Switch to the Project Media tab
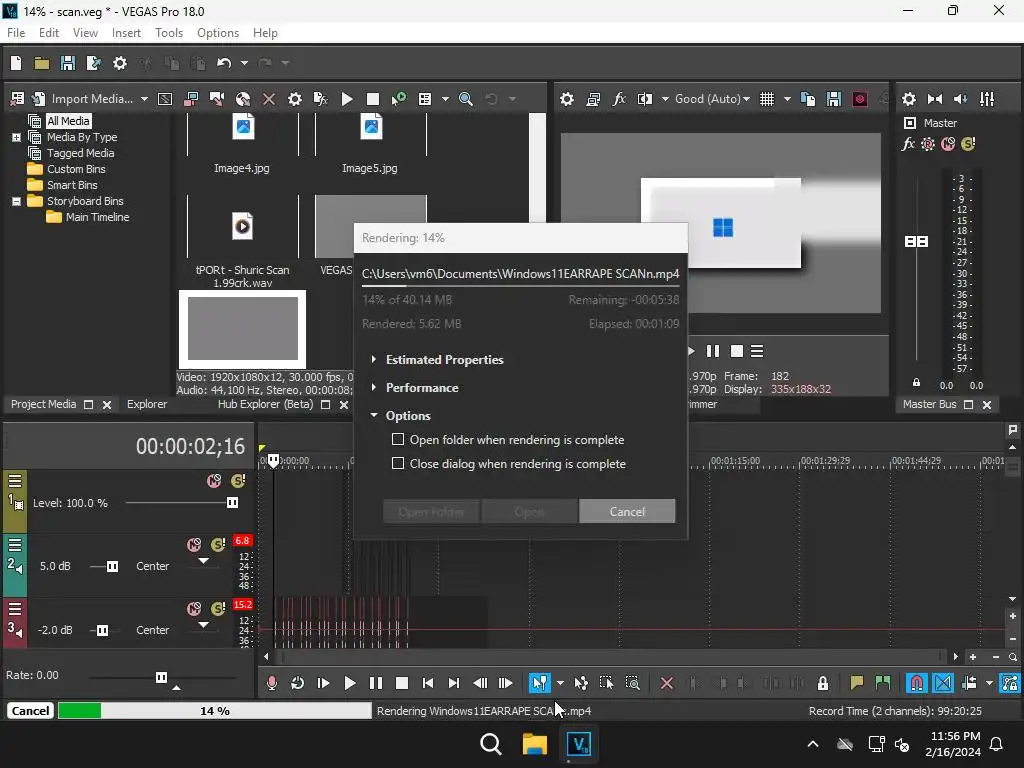1024x768 pixels. click(x=43, y=404)
